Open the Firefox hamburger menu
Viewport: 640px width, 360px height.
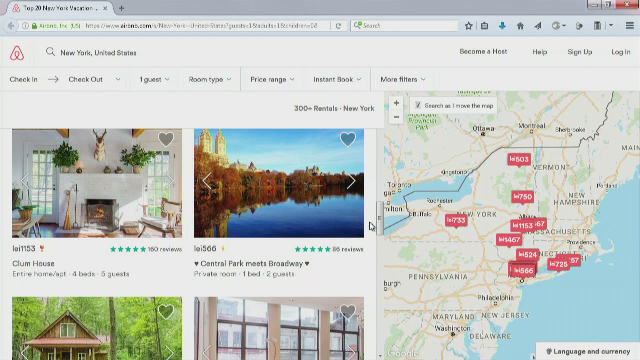(x=629, y=25)
